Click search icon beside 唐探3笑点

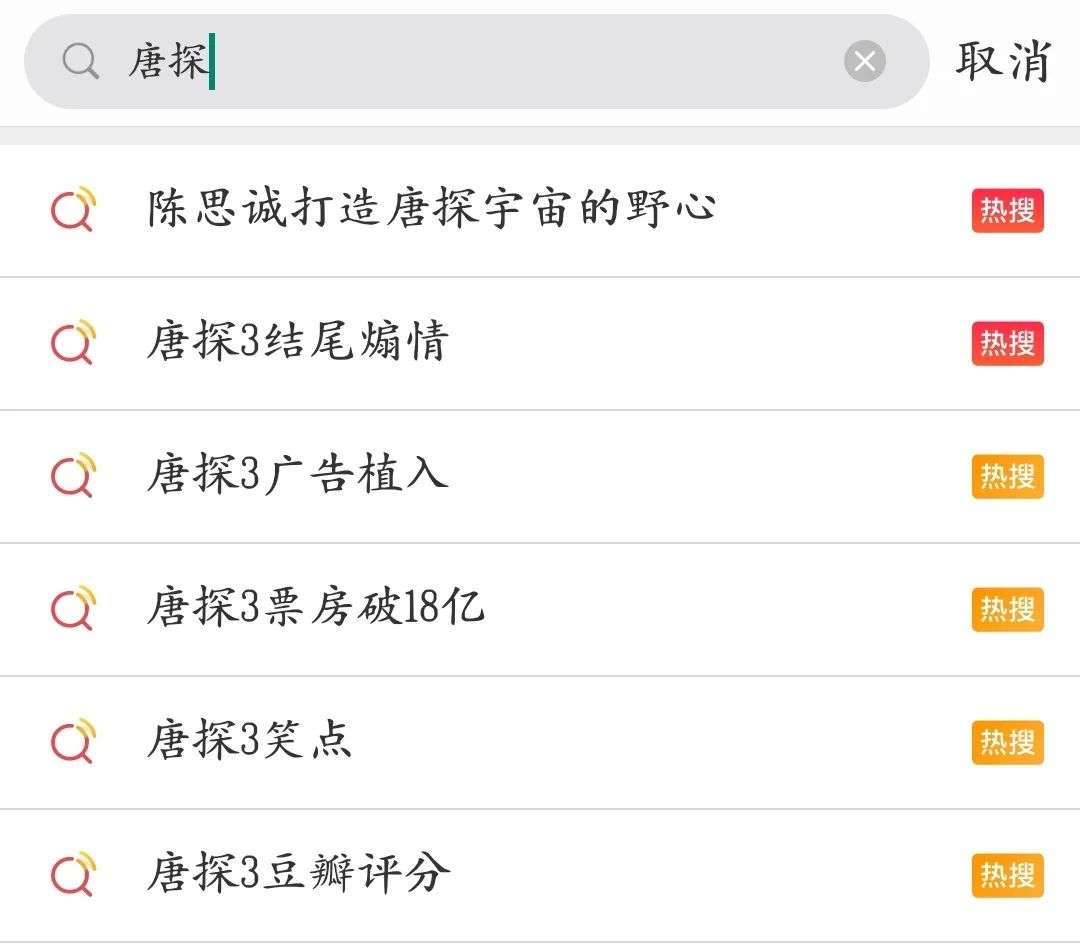[73, 741]
